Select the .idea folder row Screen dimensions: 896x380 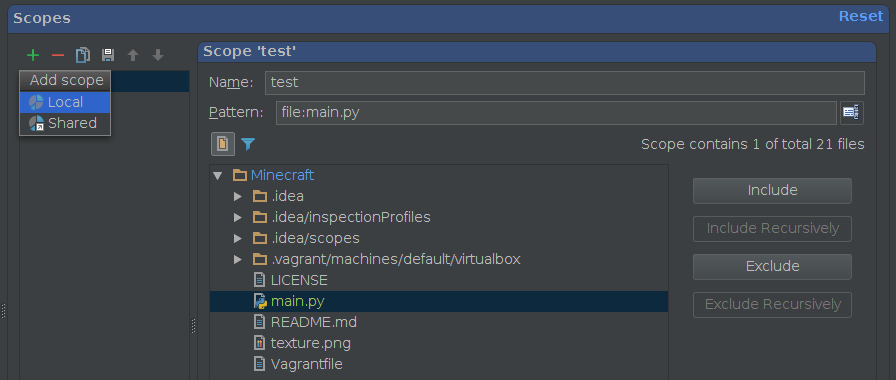[439, 197]
